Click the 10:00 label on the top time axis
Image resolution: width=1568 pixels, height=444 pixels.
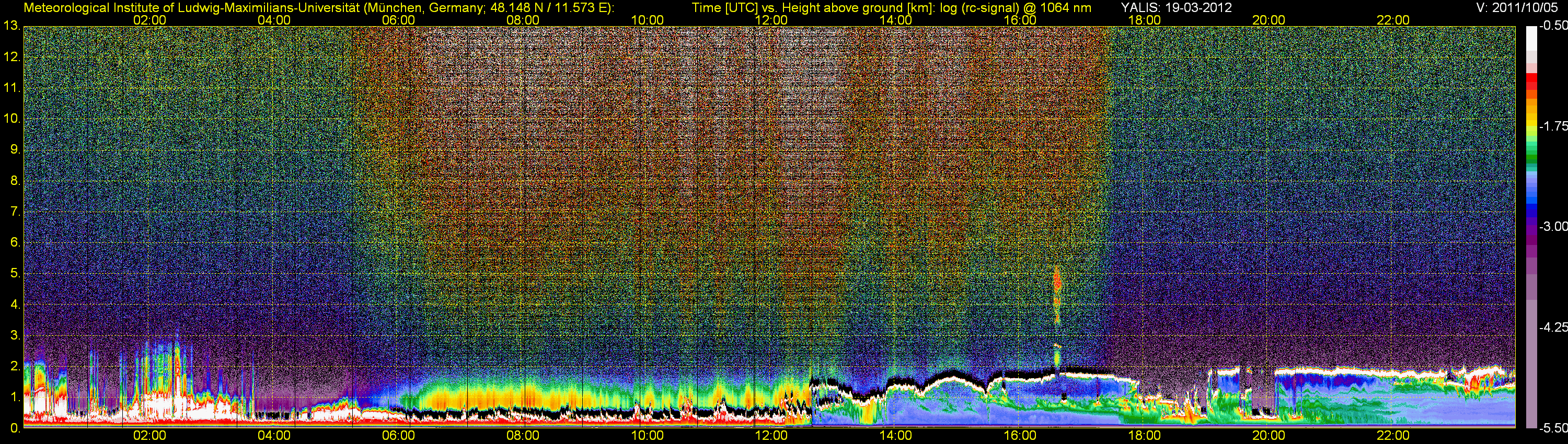[647, 20]
